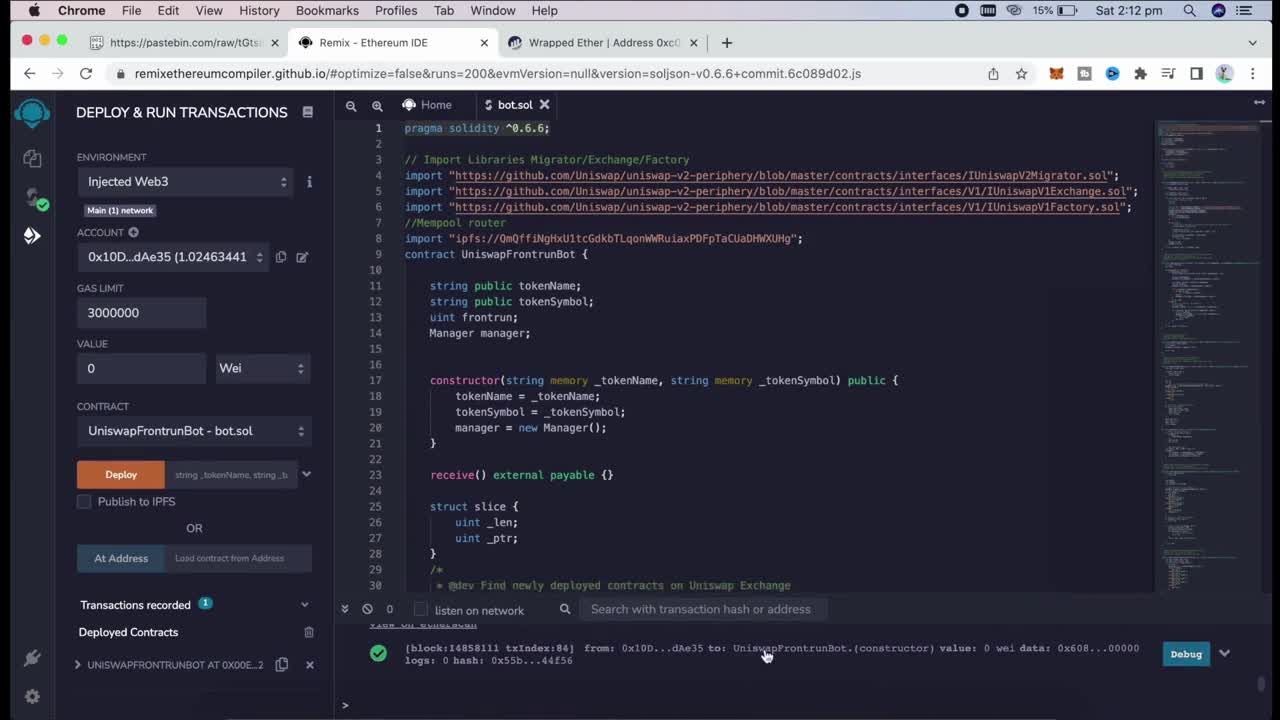
Task: Open the File explorers sidebar panel
Action: click(x=31, y=158)
